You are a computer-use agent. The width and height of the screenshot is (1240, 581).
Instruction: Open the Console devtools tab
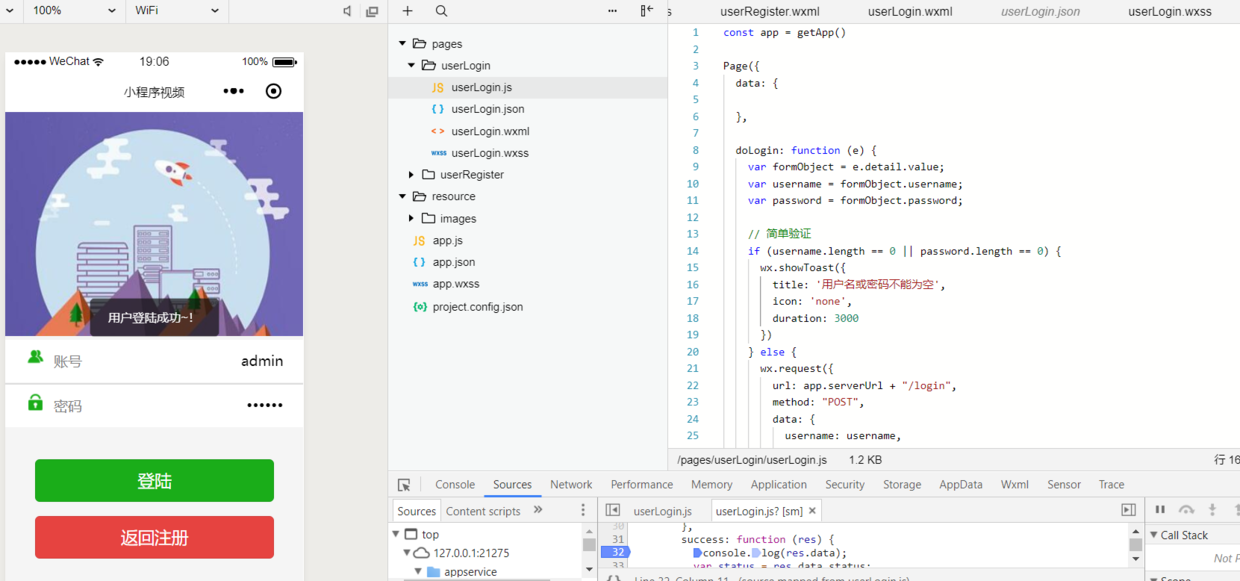coord(455,485)
